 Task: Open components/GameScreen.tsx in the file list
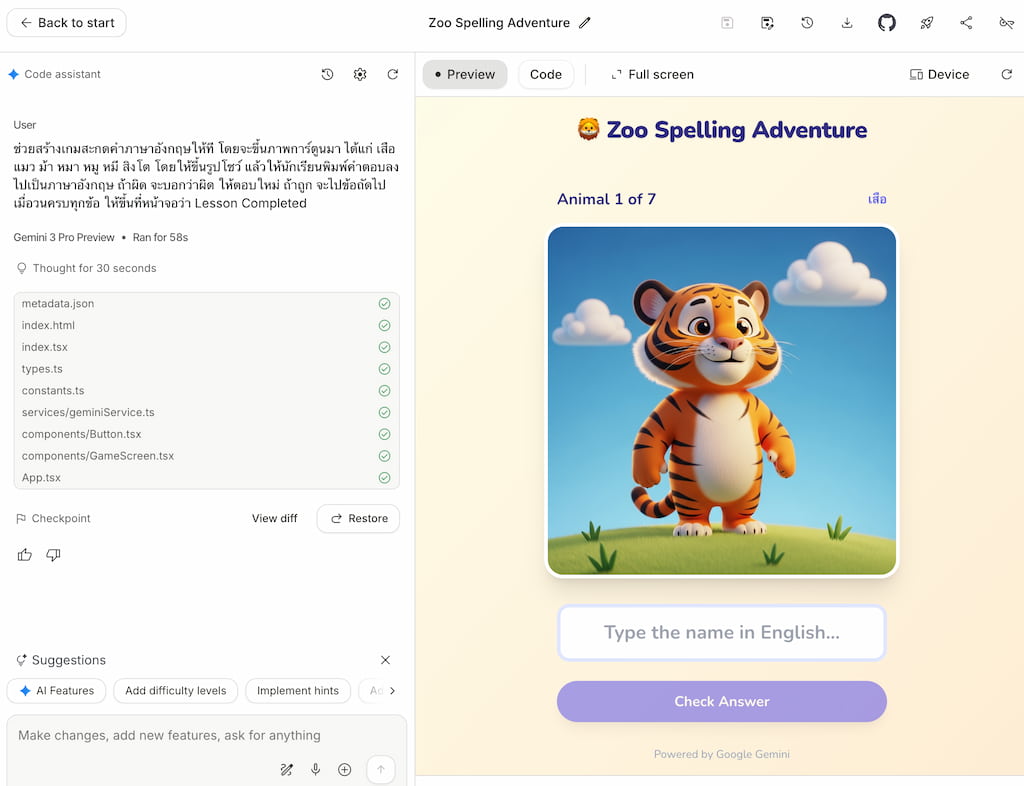(98, 456)
